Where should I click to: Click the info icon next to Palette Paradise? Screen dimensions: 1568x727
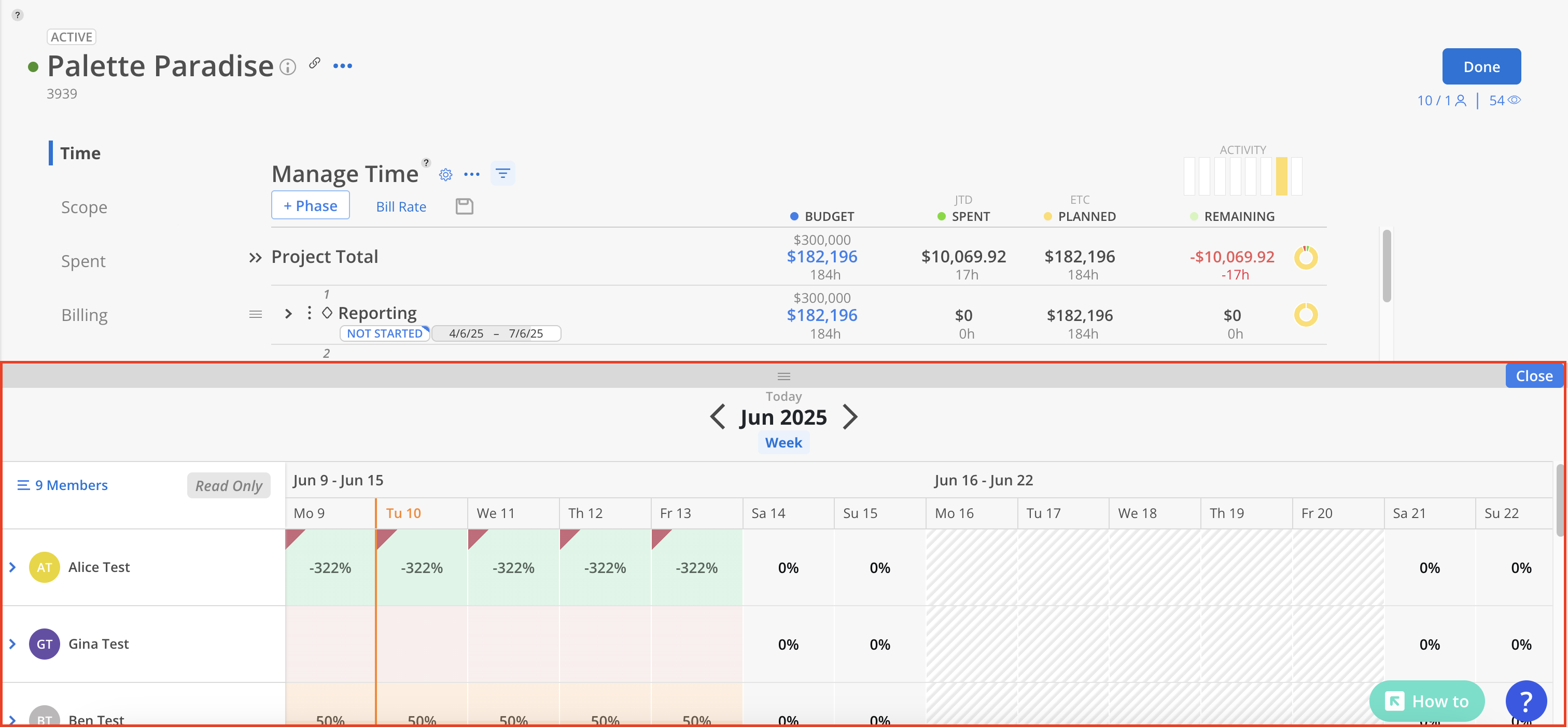pyautogui.click(x=288, y=67)
